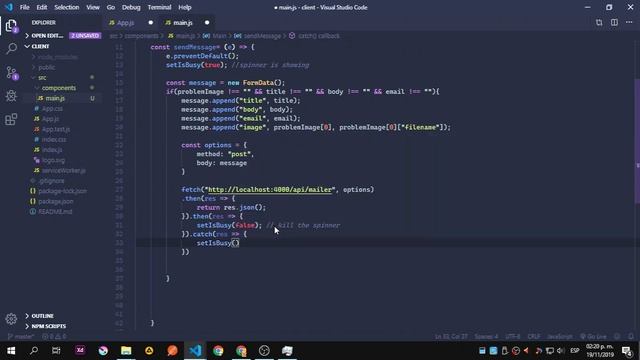Open README.md in the file tree

pyautogui.click(x=55, y=212)
